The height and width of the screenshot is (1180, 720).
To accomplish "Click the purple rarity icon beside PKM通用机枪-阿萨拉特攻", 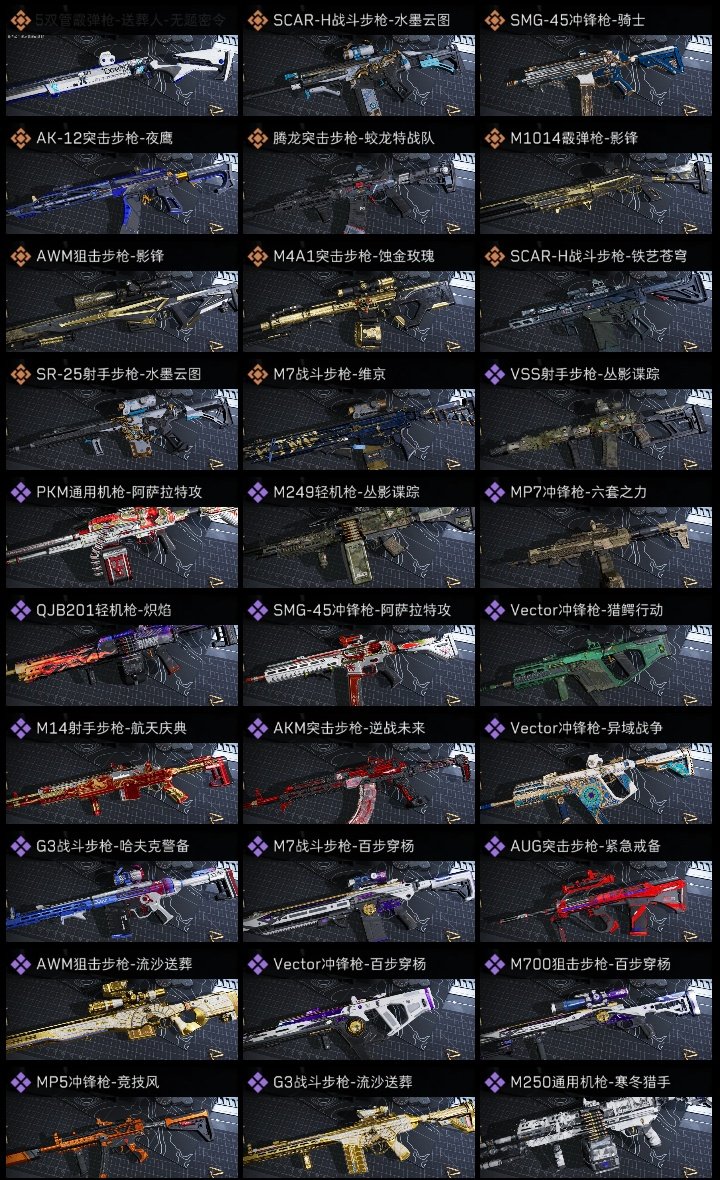I will pos(20,492).
